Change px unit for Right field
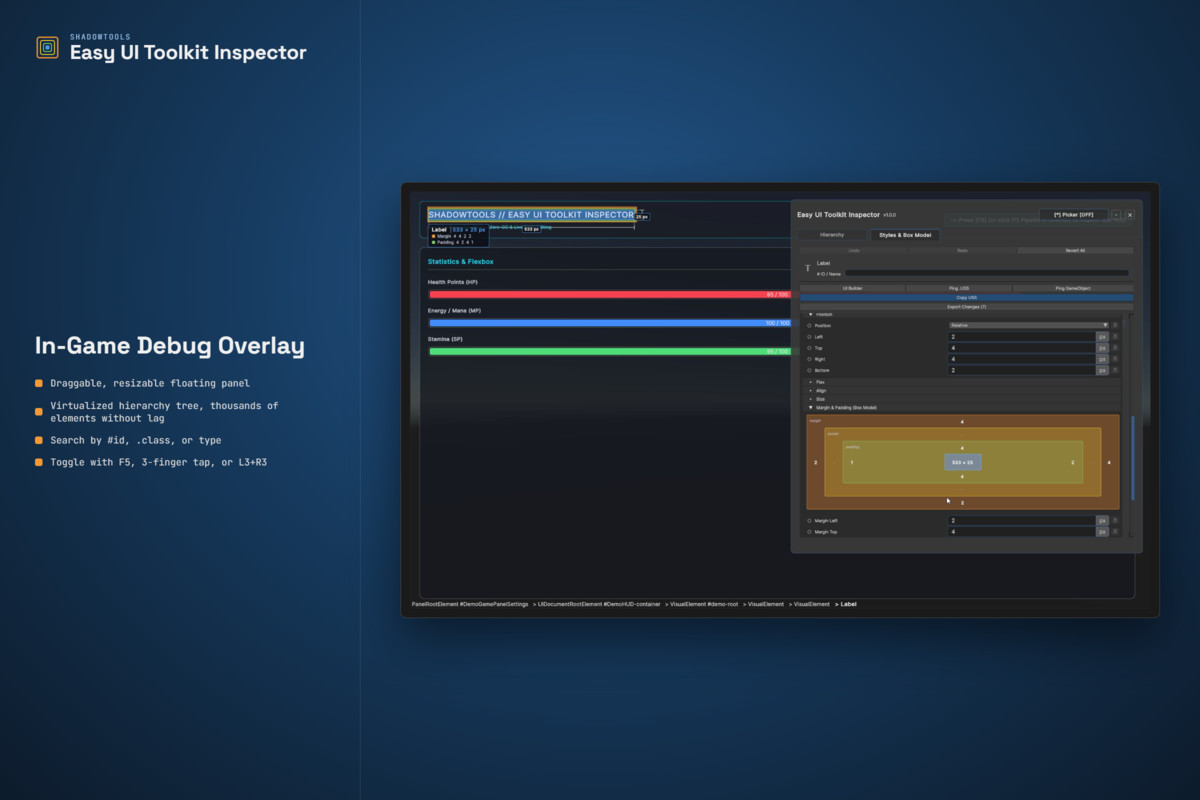The height and width of the screenshot is (800, 1200). pyautogui.click(x=1102, y=359)
